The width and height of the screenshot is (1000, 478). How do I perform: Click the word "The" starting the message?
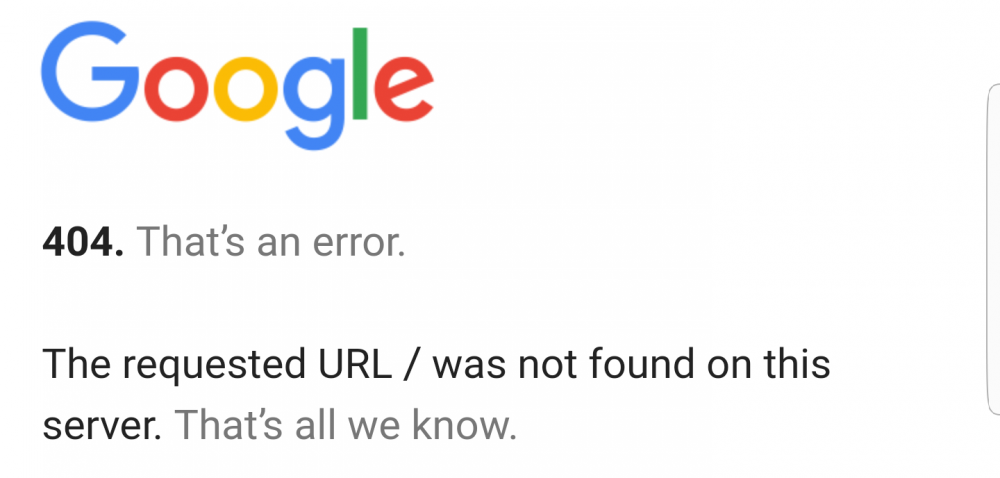click(x=77, y=365)
